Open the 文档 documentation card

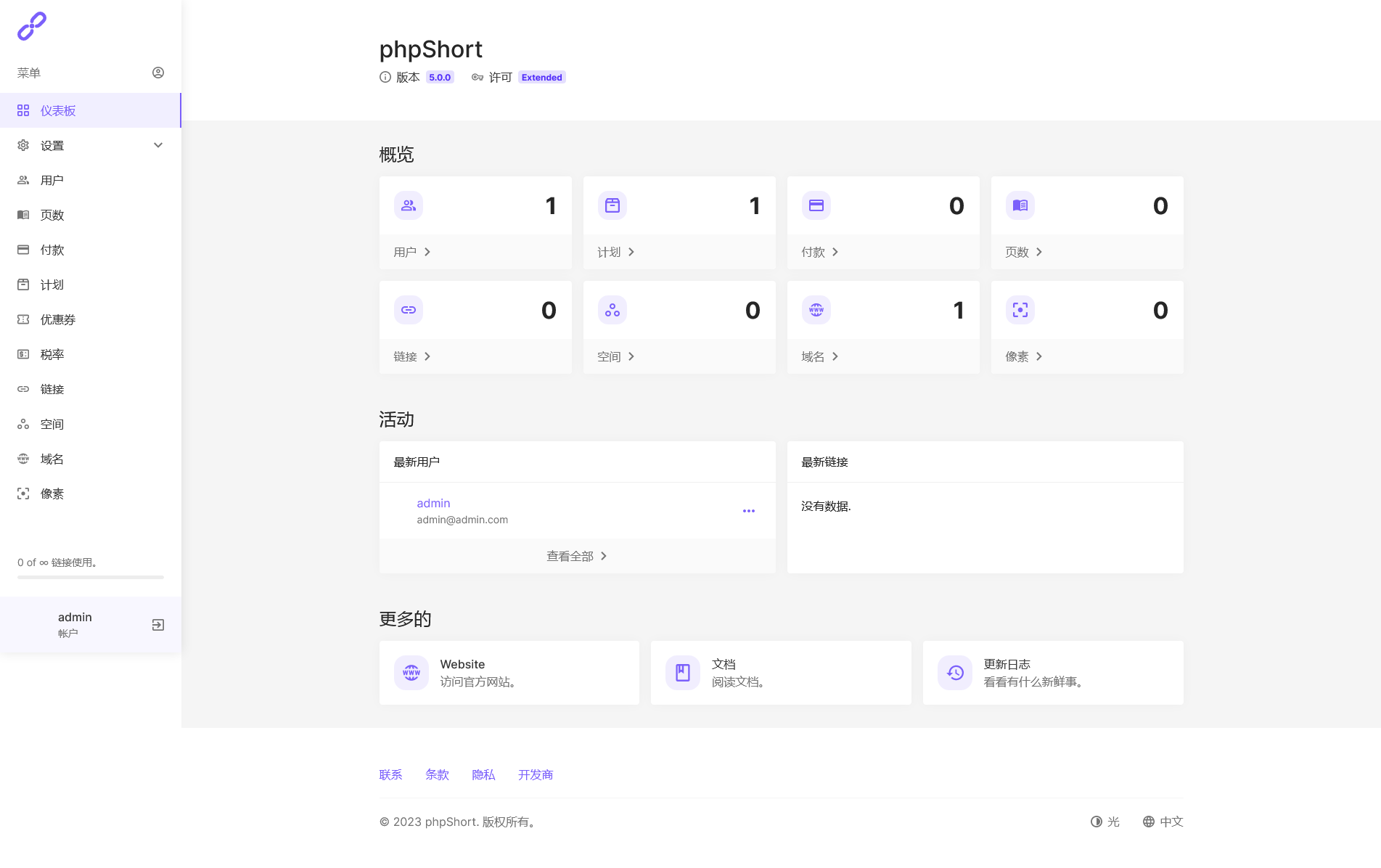tap(781, 673)
